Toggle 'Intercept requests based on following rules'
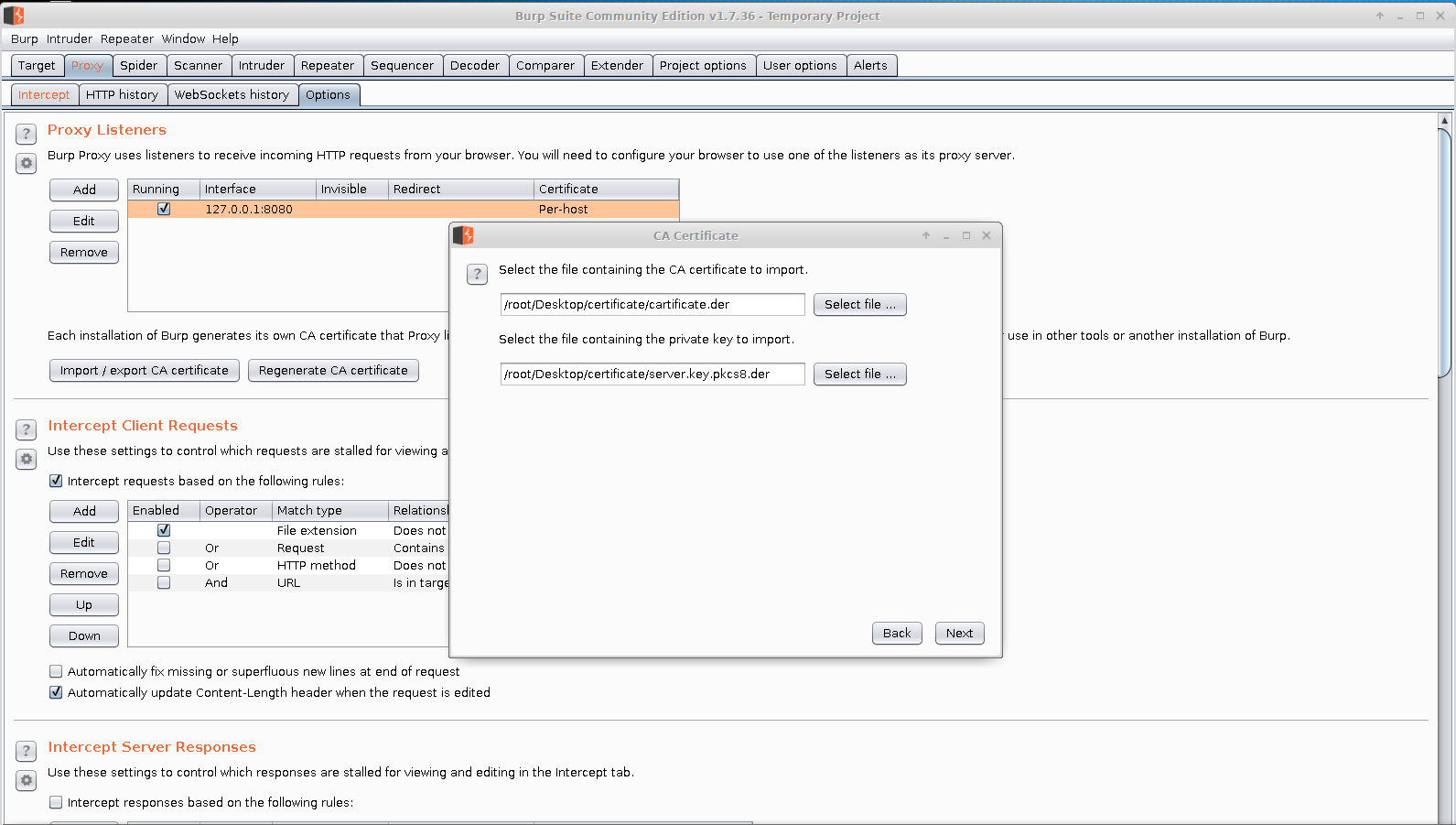This screenshot has width=1456, height=825. tap(56, 481)
